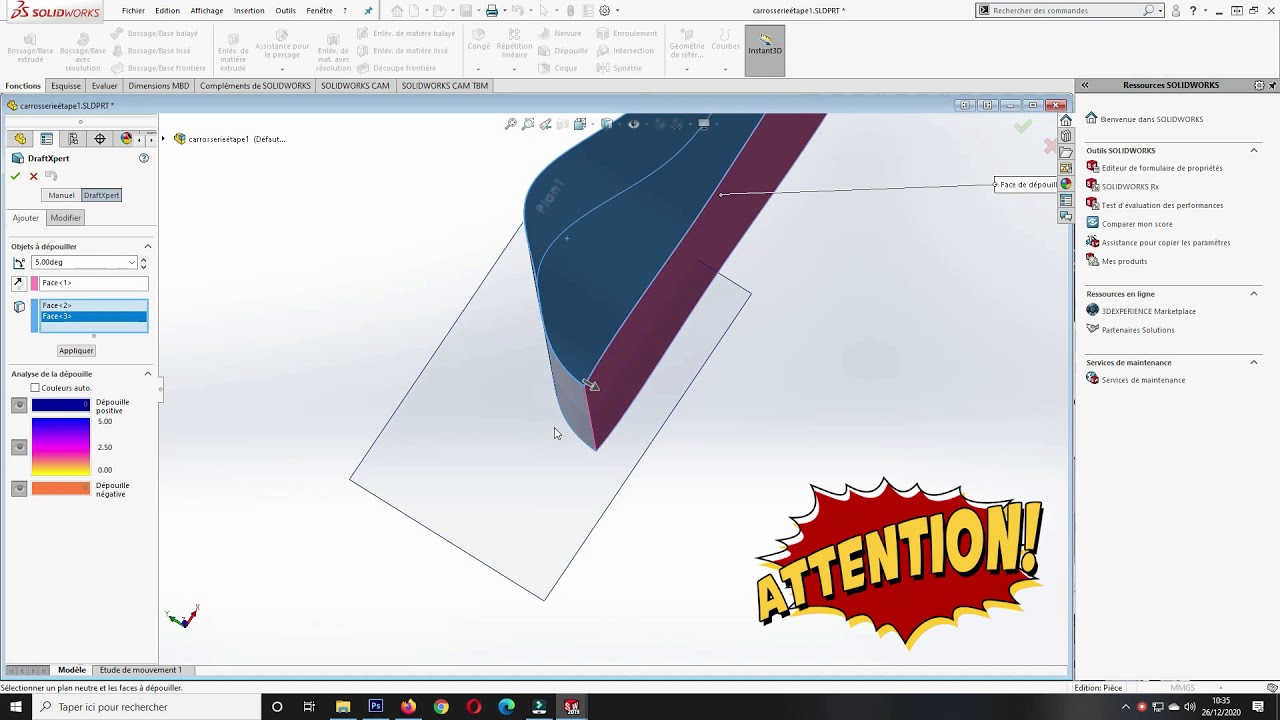
Task: Open the File Explorer folder icon in task pane
Action: tap(1066, 152)
